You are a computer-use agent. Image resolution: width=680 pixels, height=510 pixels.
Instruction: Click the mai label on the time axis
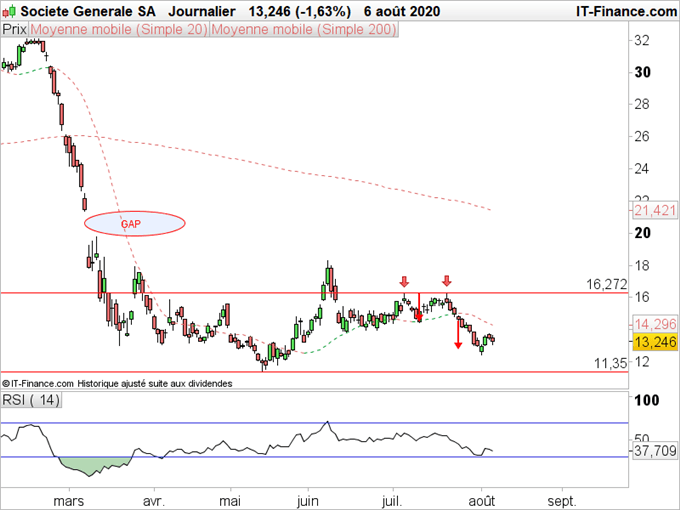(230, 501)
